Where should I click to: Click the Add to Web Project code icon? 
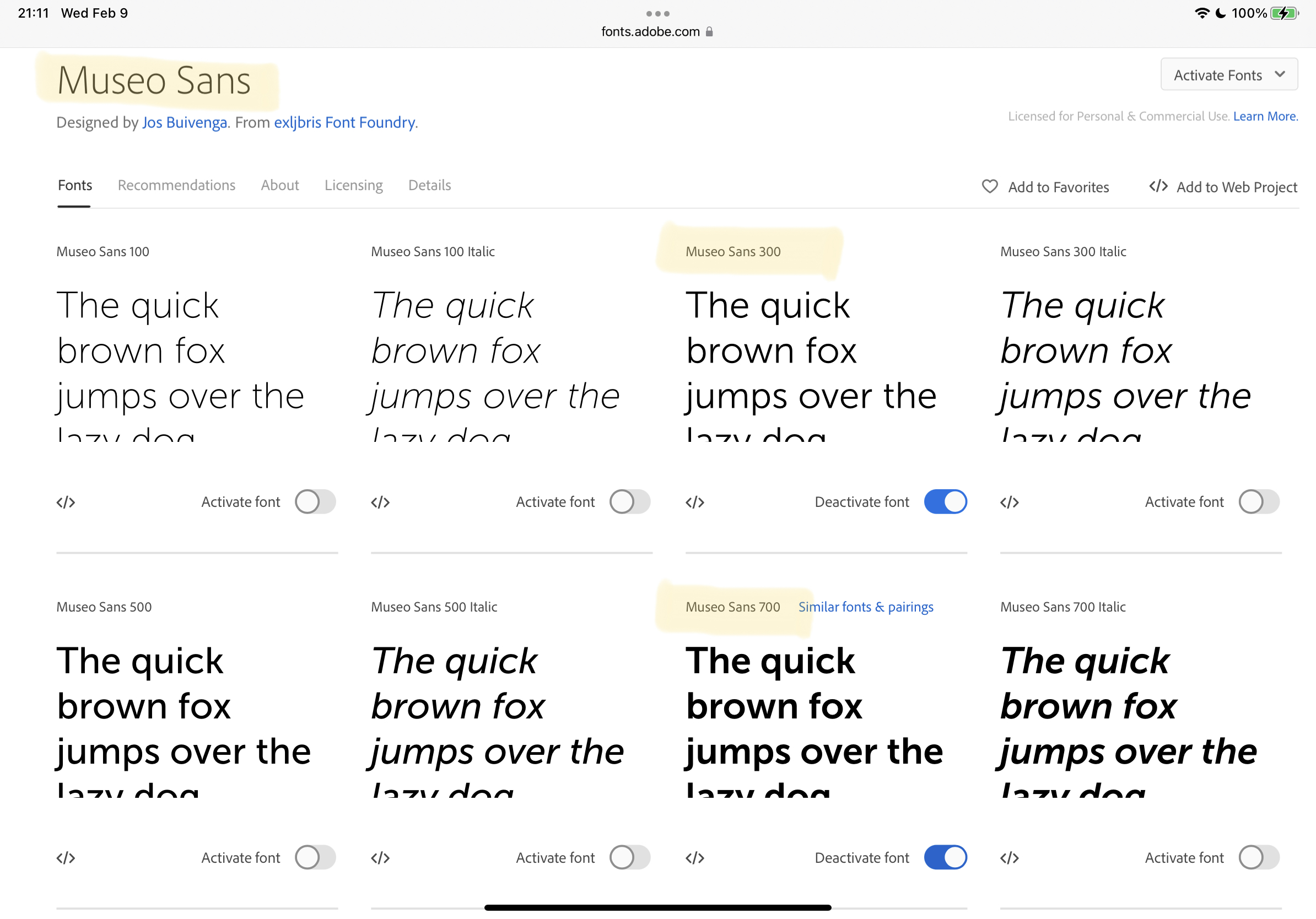pyautogui.click(x=1157, y=186)
